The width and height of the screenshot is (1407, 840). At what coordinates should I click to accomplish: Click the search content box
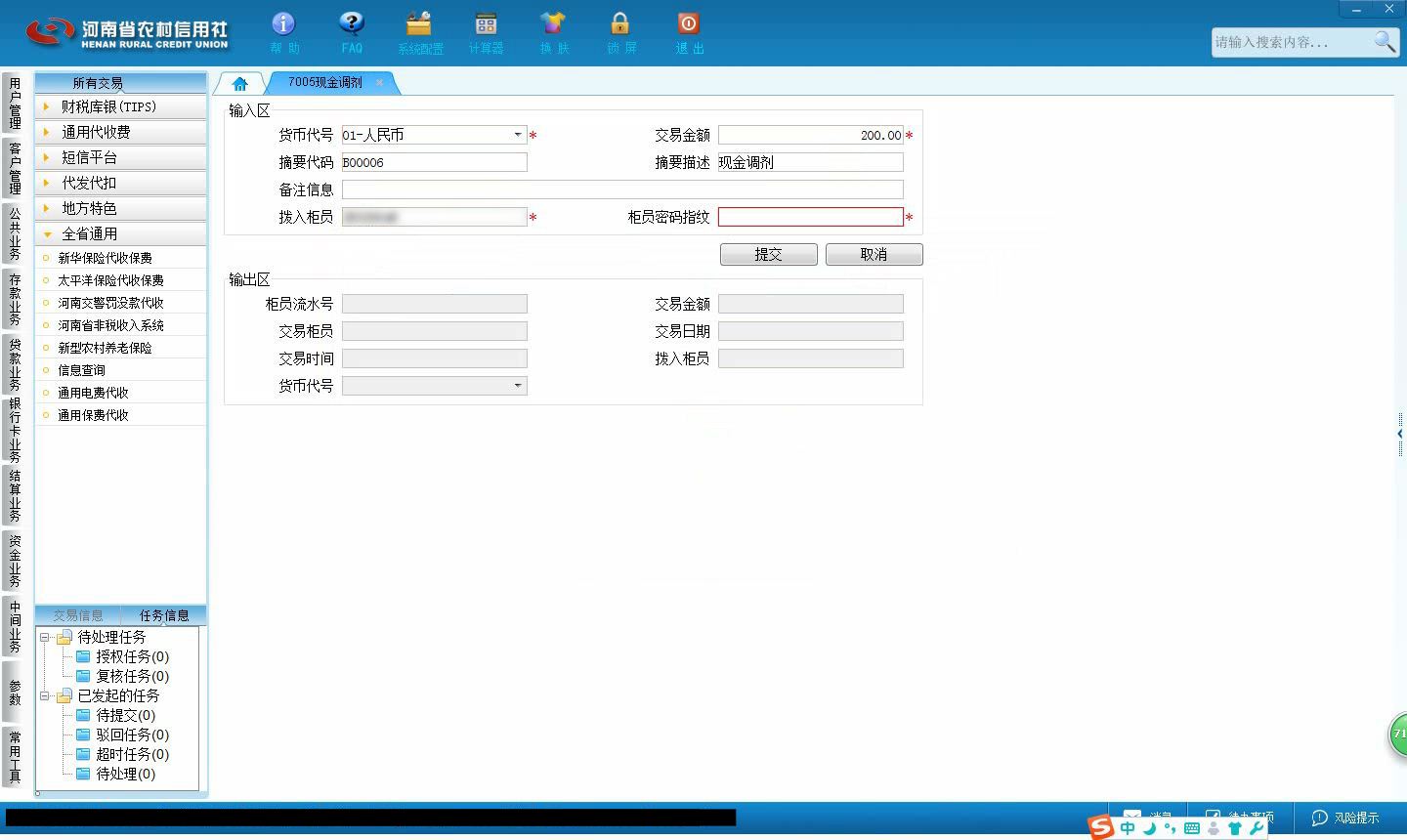tap(1291, 42)
